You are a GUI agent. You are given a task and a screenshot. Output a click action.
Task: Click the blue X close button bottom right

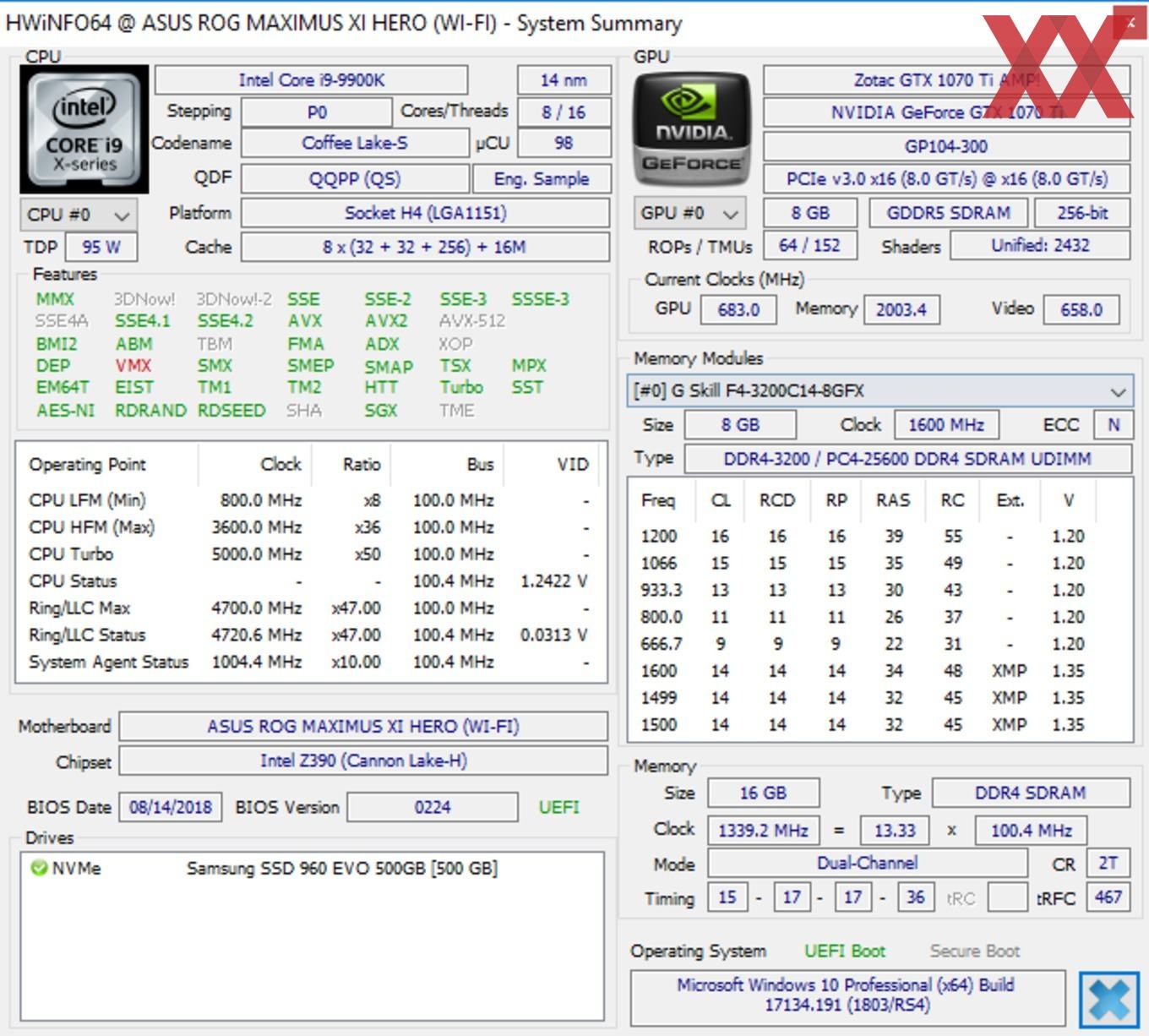[1108, 1000]
